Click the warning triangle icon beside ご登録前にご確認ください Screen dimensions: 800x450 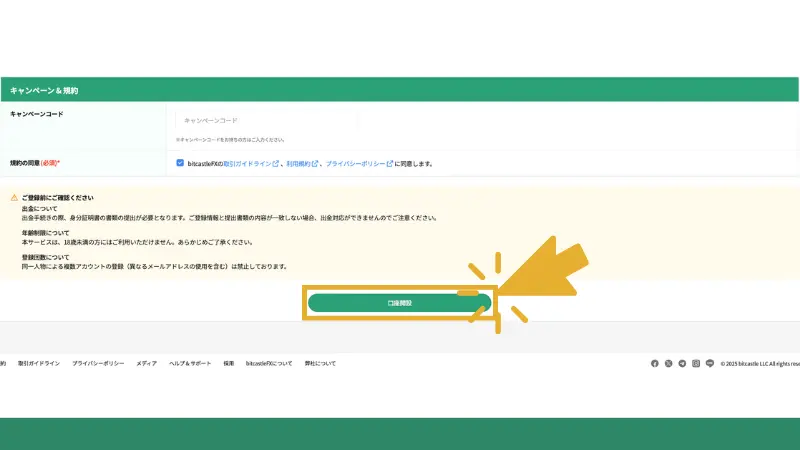coord(14,197)
